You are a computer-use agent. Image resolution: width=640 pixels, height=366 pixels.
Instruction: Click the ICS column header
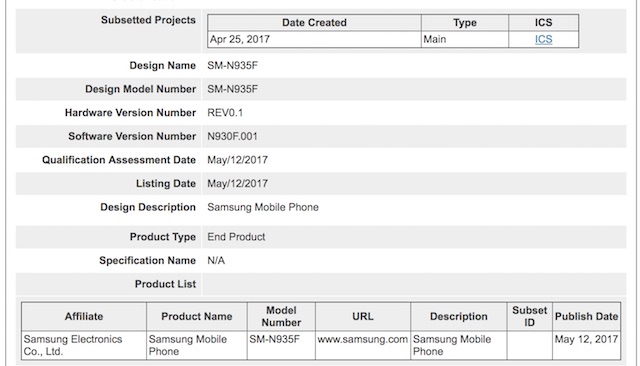pos(543,22)
